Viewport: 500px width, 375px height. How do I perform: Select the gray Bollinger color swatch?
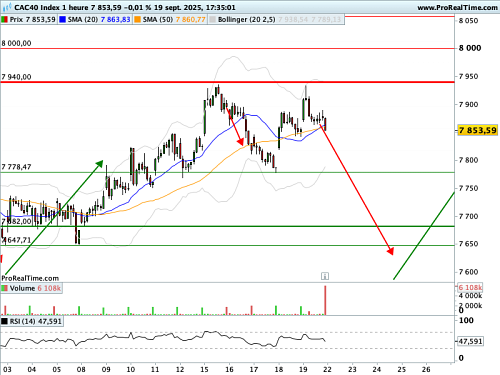click(212, 20)
